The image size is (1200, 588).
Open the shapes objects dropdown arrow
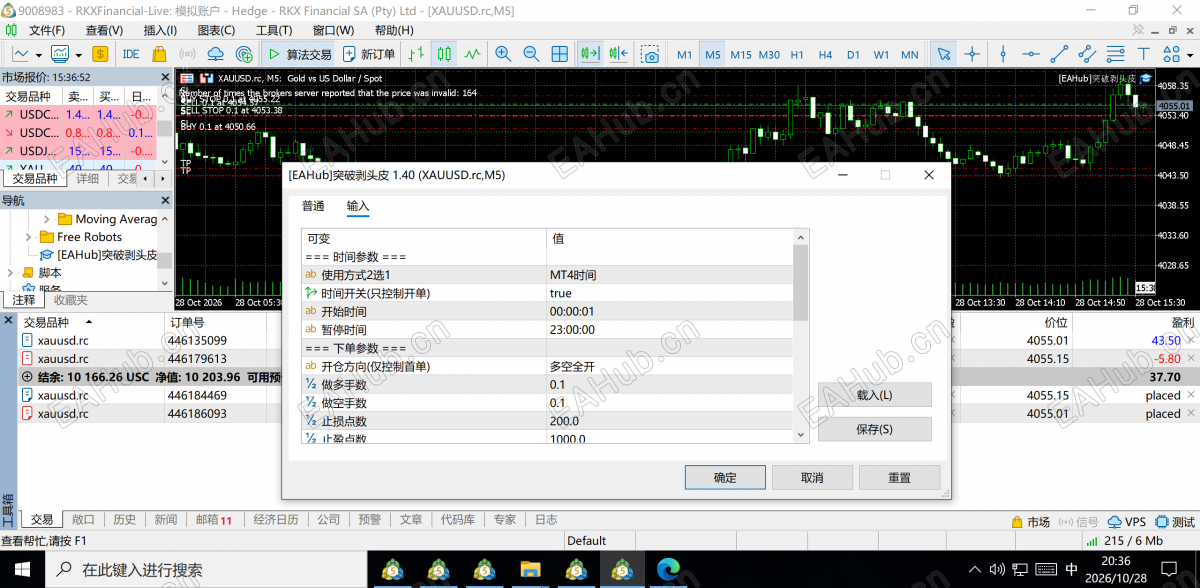point(1190,54)
